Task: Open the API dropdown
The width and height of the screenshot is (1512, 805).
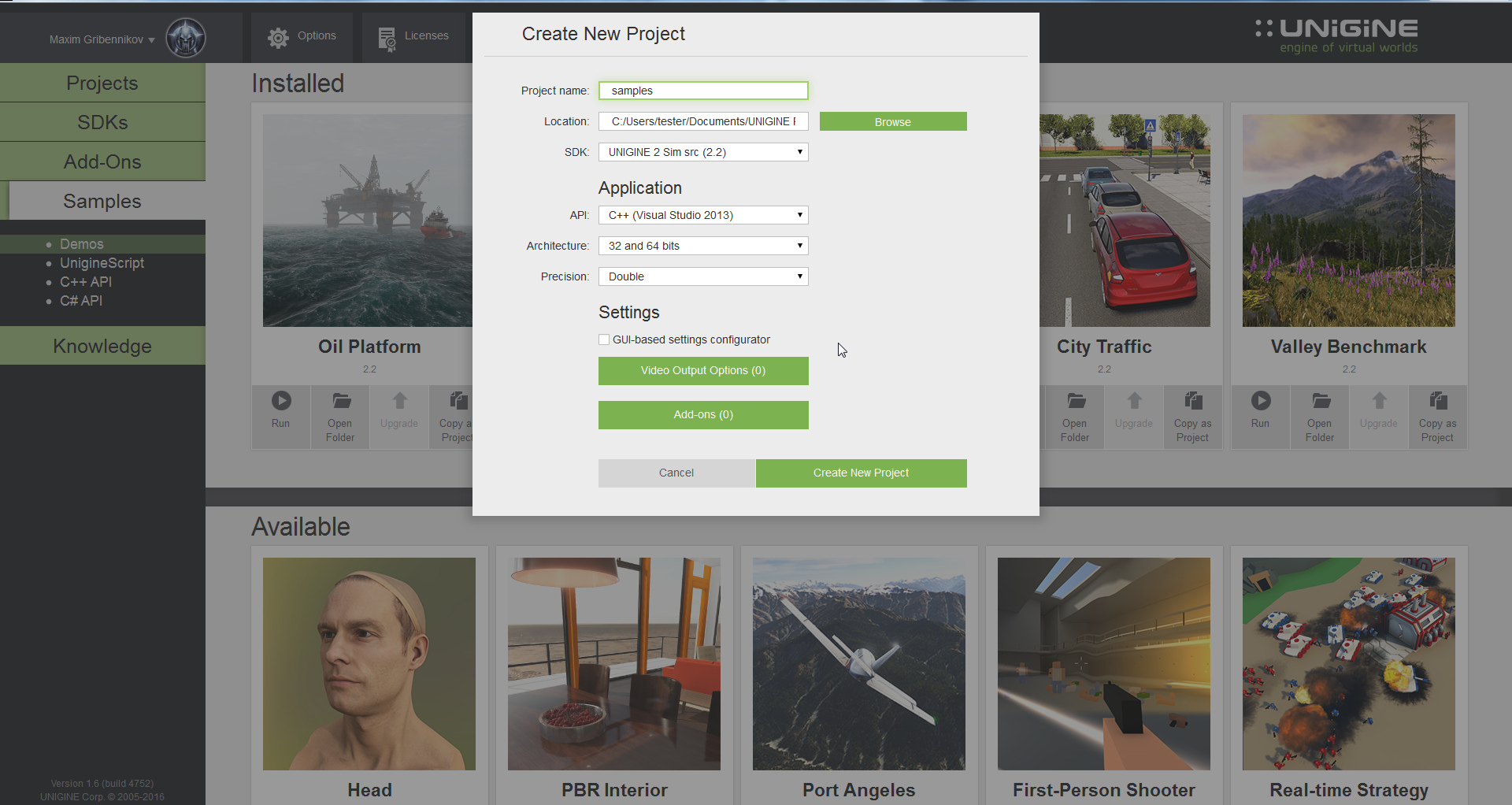Action: pos(703,215)
